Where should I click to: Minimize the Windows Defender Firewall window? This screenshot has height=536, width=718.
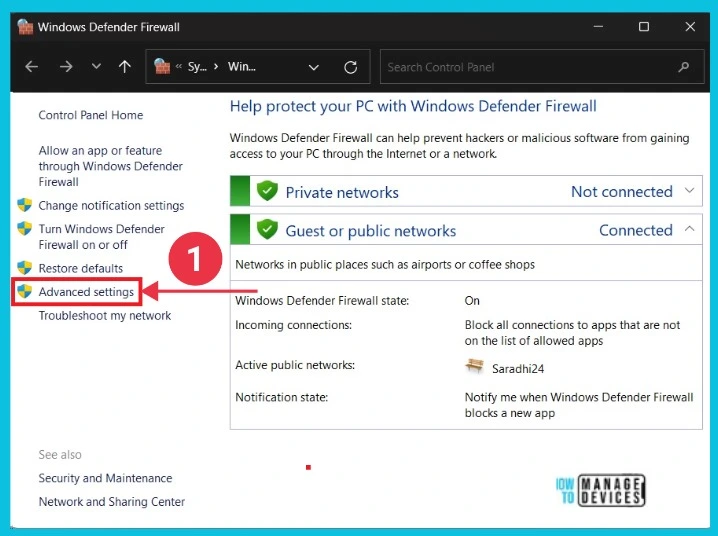(598, 27)
